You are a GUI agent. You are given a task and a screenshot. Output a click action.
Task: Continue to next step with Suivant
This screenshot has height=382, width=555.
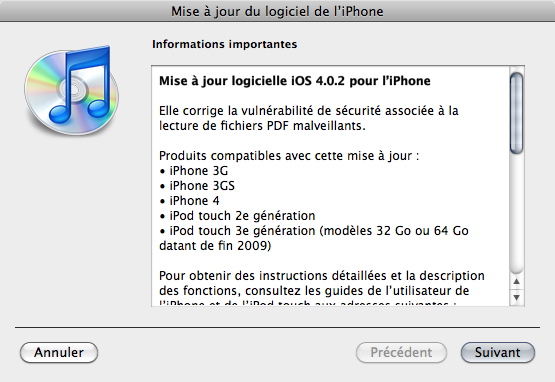click(x=498, y=352)
